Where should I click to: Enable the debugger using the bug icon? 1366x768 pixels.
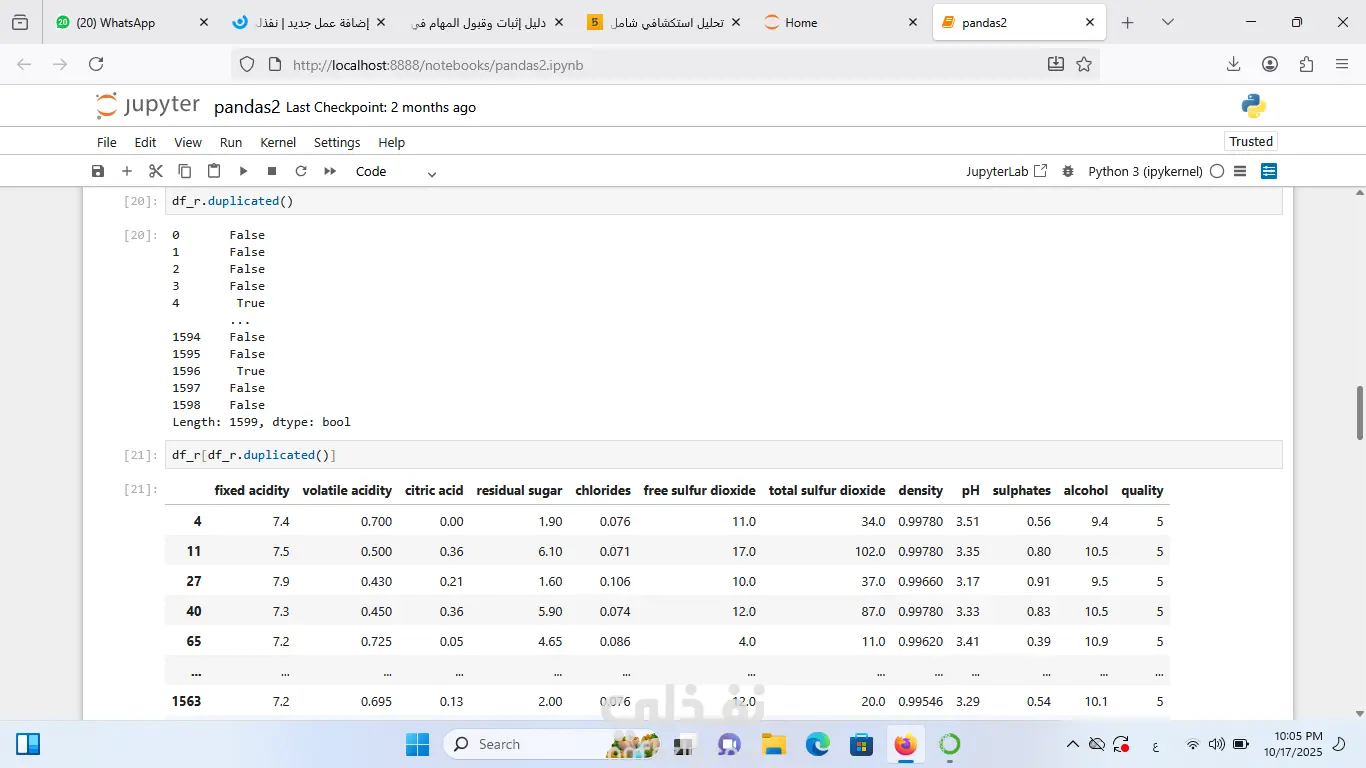pyautogui.click(x=1068, y=171)
